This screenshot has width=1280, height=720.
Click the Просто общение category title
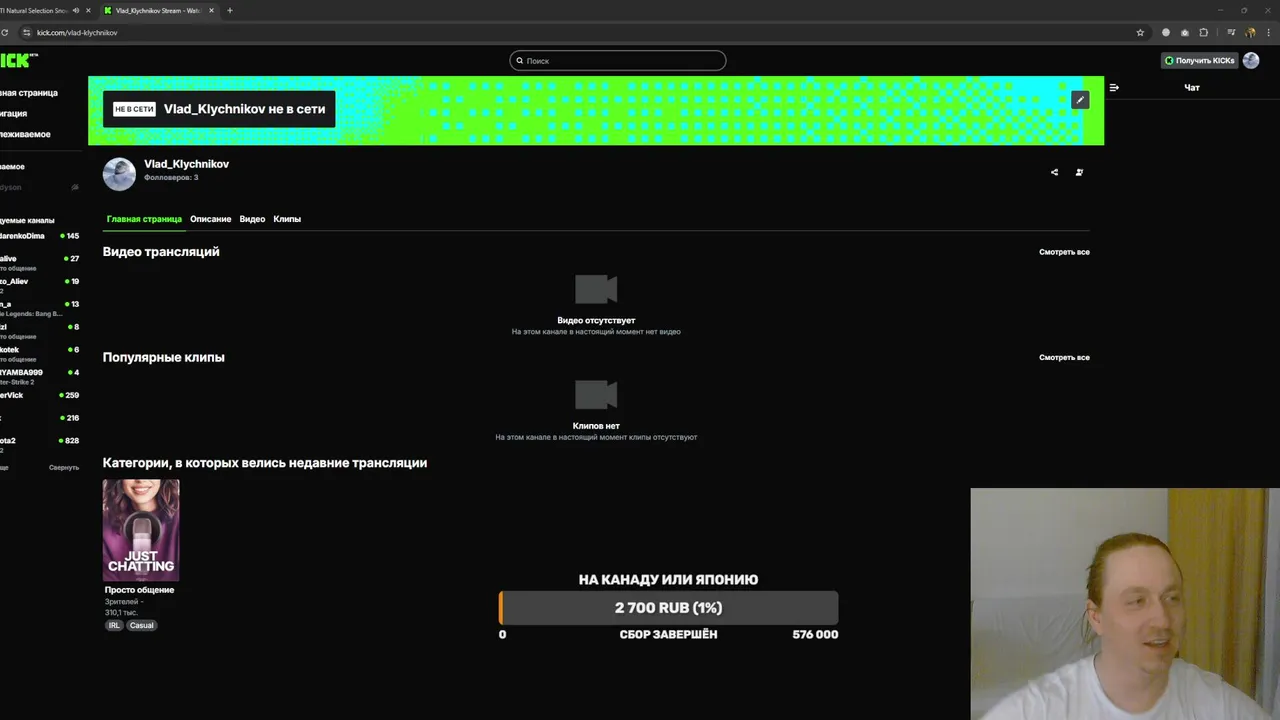[x=140, y=590]
